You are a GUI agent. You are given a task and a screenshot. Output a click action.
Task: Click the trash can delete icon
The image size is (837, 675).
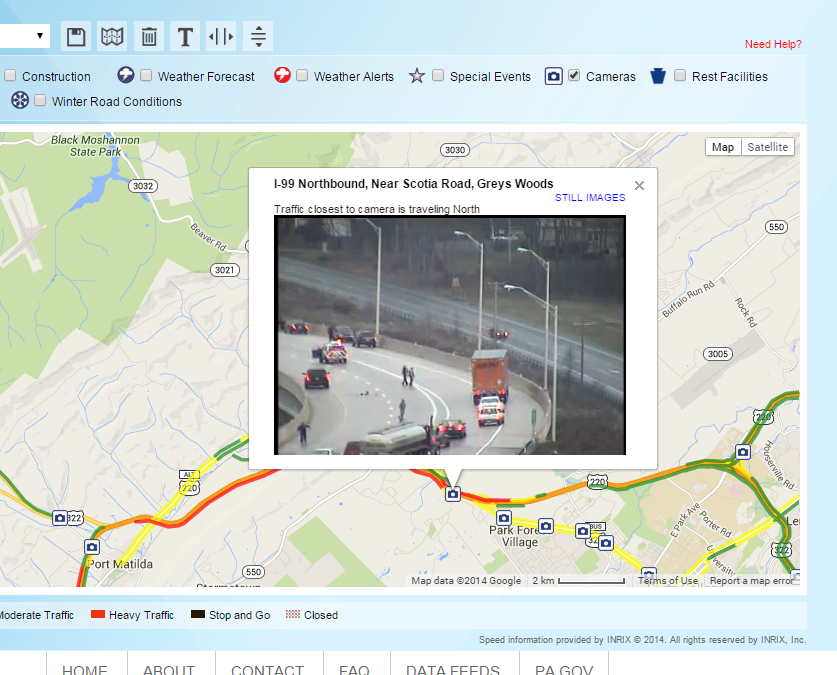[149, 36]
